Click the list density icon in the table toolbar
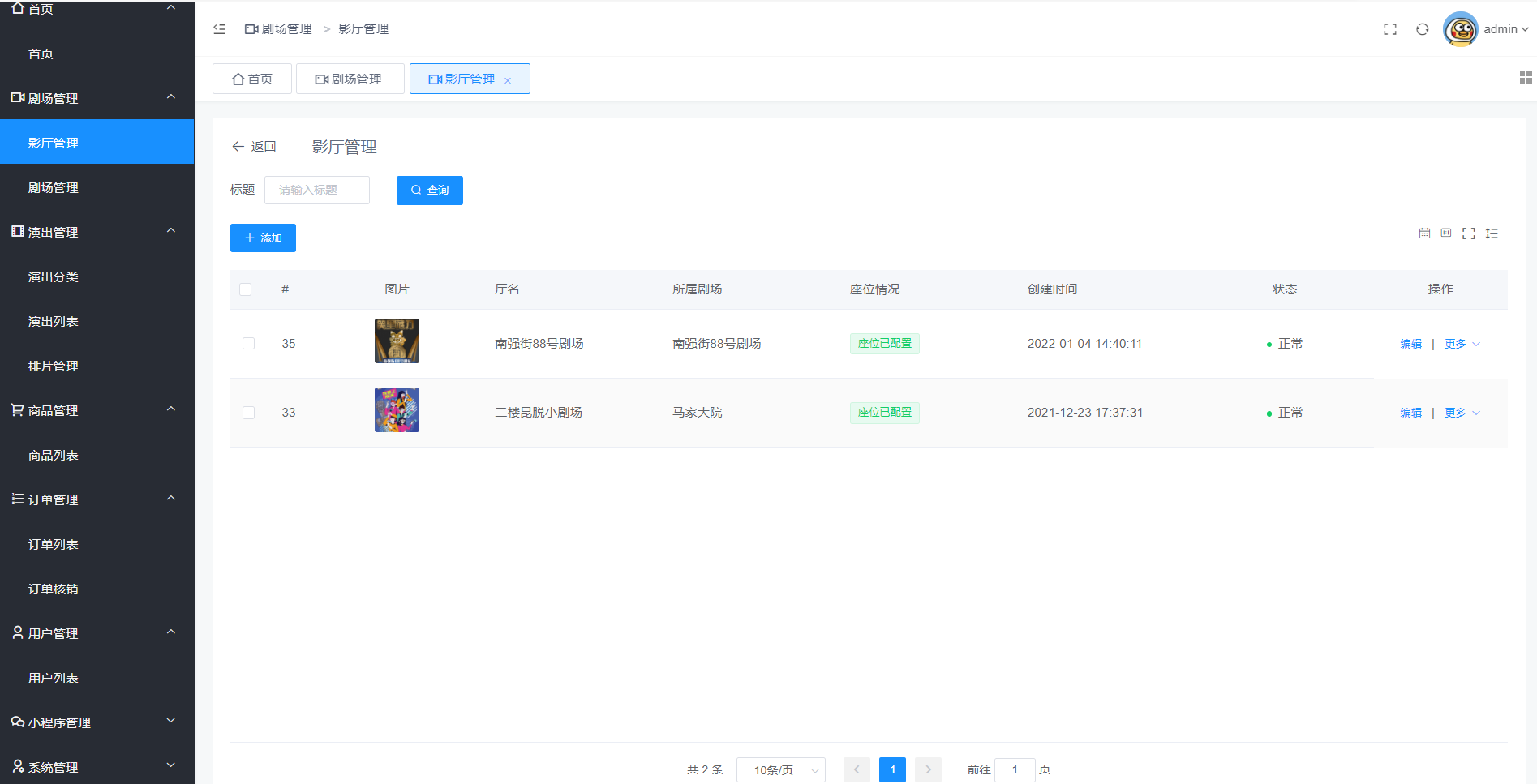The image size is (1537, 784). tap(1492, 233)
